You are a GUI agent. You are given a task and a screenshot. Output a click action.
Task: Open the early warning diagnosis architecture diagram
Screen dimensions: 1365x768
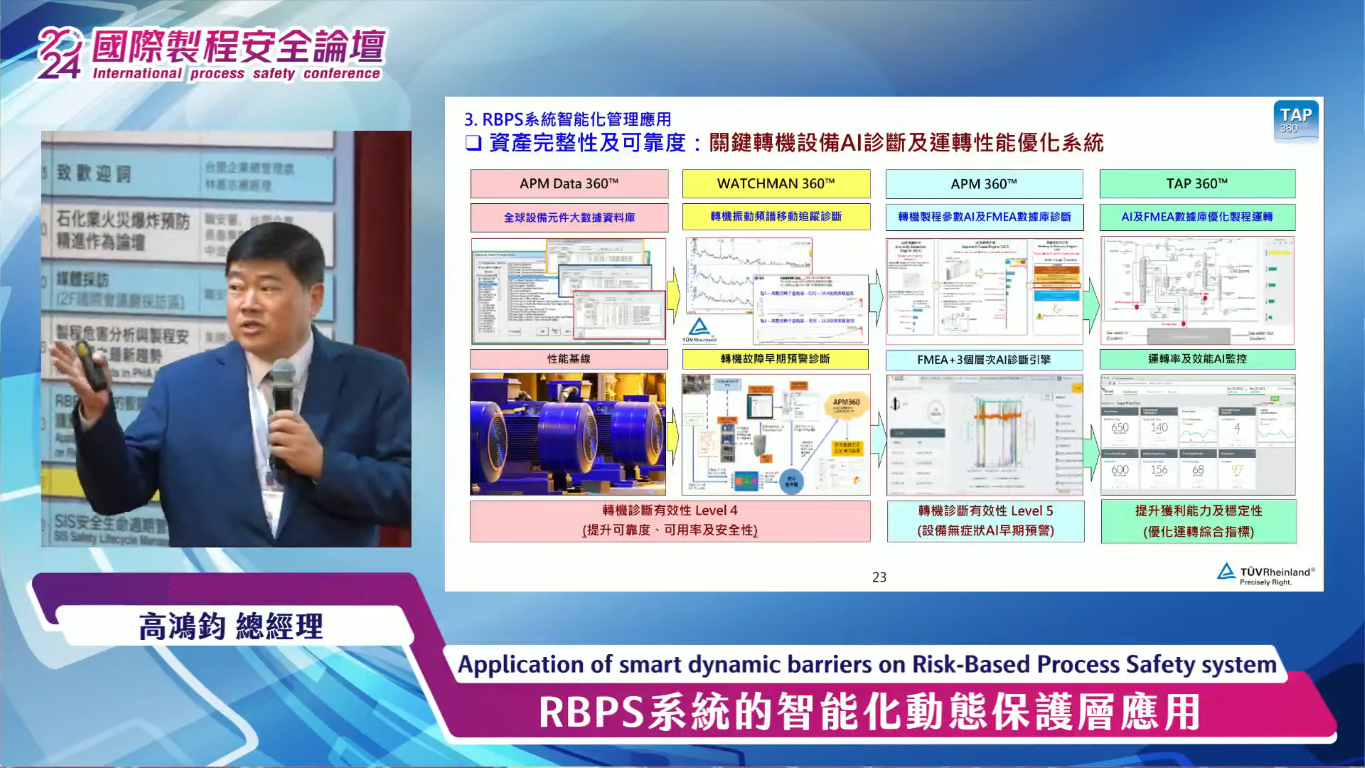tap(776, 435)
